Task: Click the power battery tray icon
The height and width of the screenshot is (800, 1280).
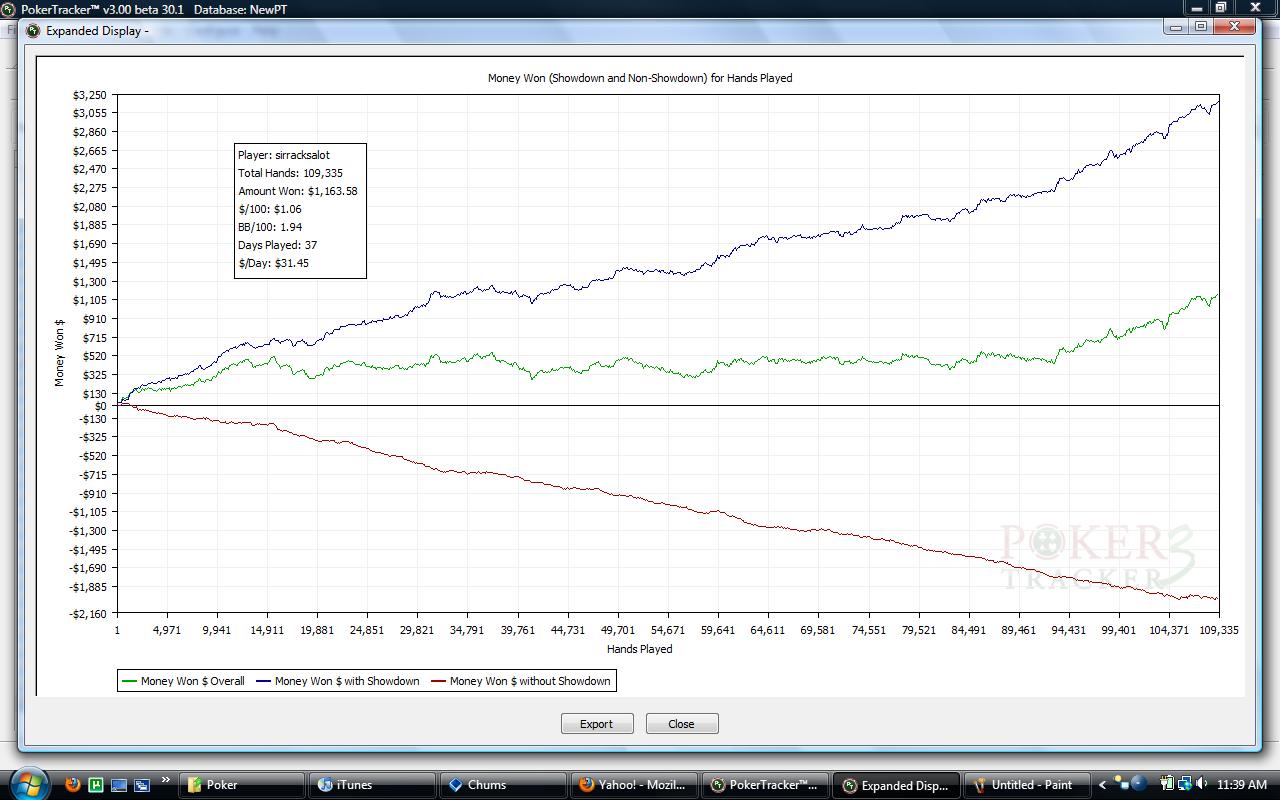Action: [x=1168, y=785]
